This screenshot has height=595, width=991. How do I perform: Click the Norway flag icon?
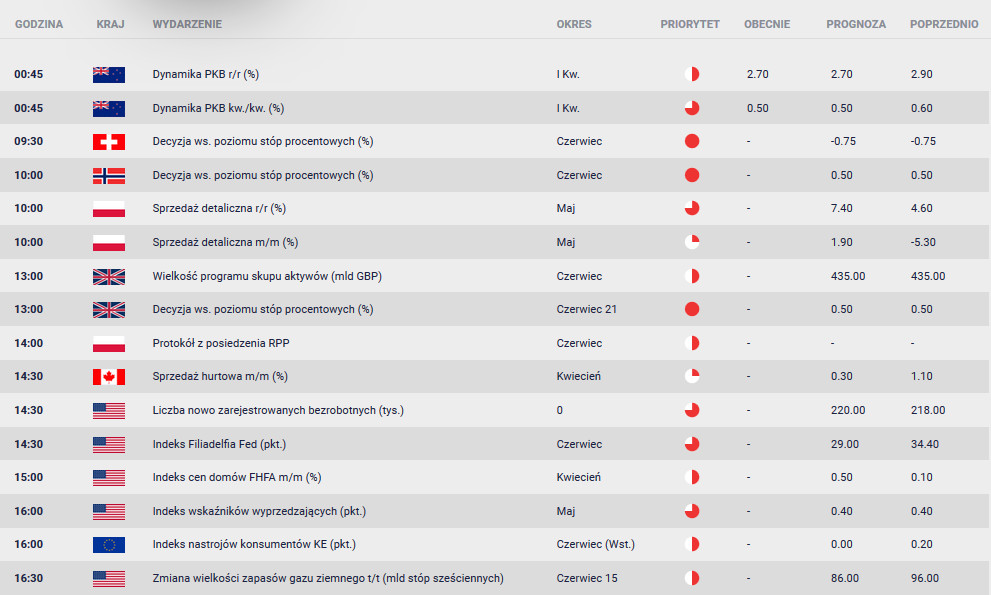pos(109,175)
